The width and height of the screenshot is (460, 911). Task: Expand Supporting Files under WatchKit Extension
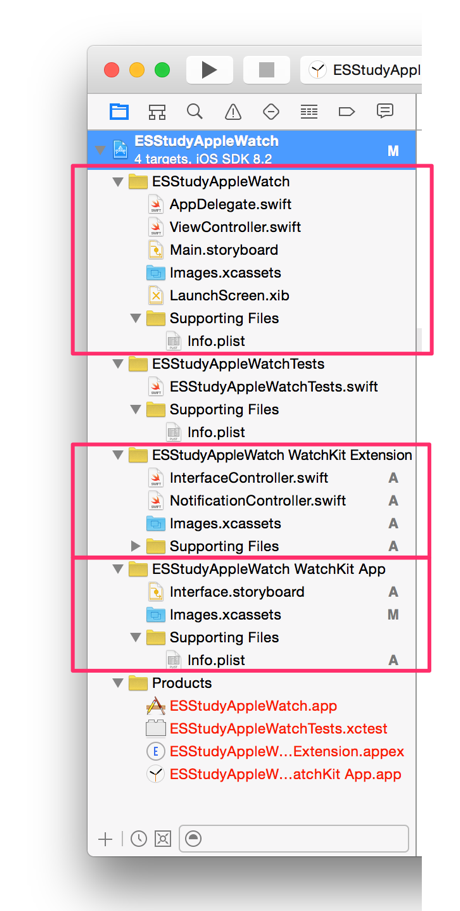click(x=136, y=546)
